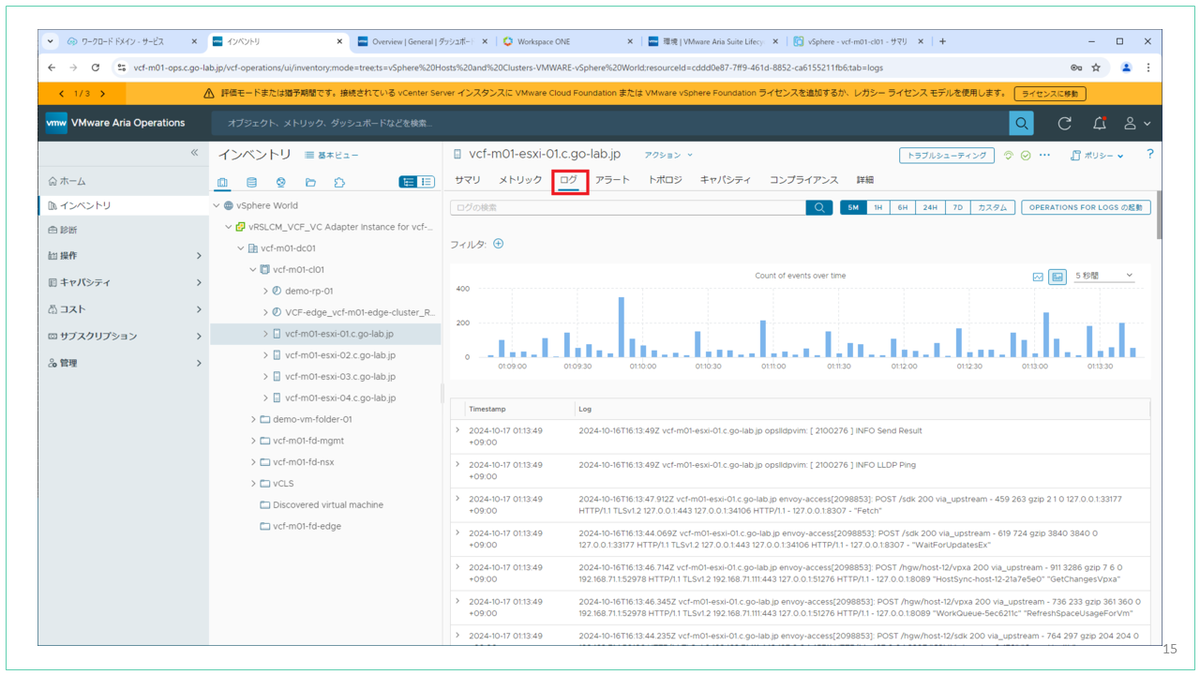This screenshot has height=675, width=1200.
Task: Expand the vcf-m01-fd-nsx folder
Action: pyautogui.click(x=252, y=462)
